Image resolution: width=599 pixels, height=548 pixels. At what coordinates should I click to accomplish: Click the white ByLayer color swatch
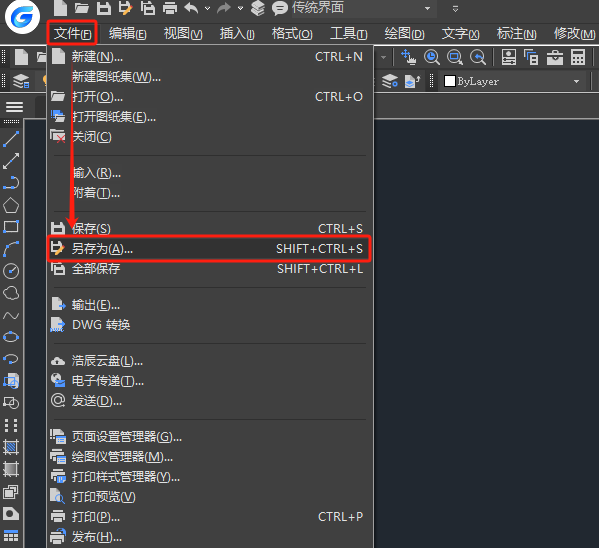pos(450,81)
